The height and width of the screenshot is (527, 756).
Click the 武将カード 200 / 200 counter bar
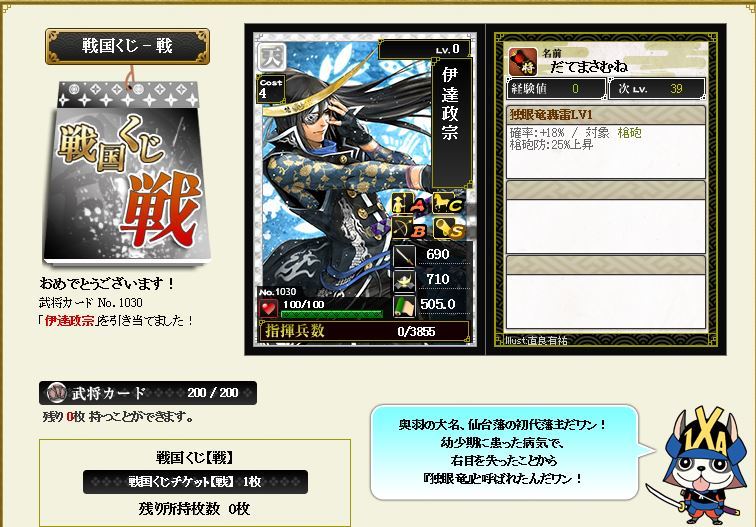click(x=148, y=393)
